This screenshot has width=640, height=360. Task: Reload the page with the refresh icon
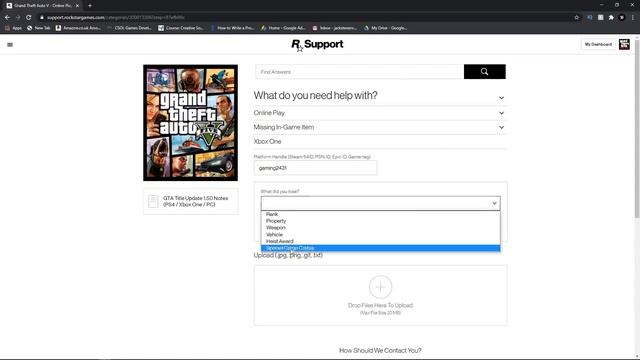(x=29, y=18)
